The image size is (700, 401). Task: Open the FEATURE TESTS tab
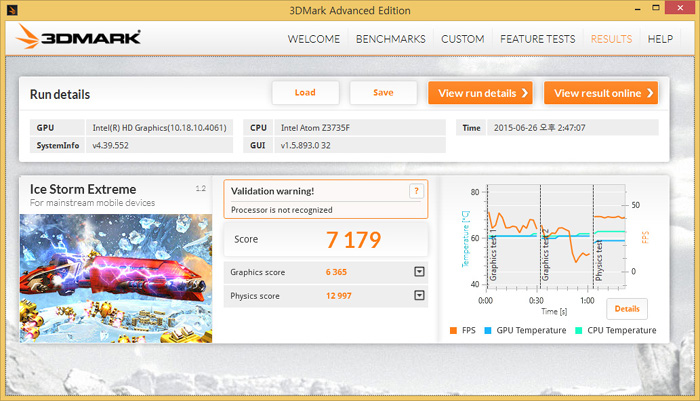538,39
